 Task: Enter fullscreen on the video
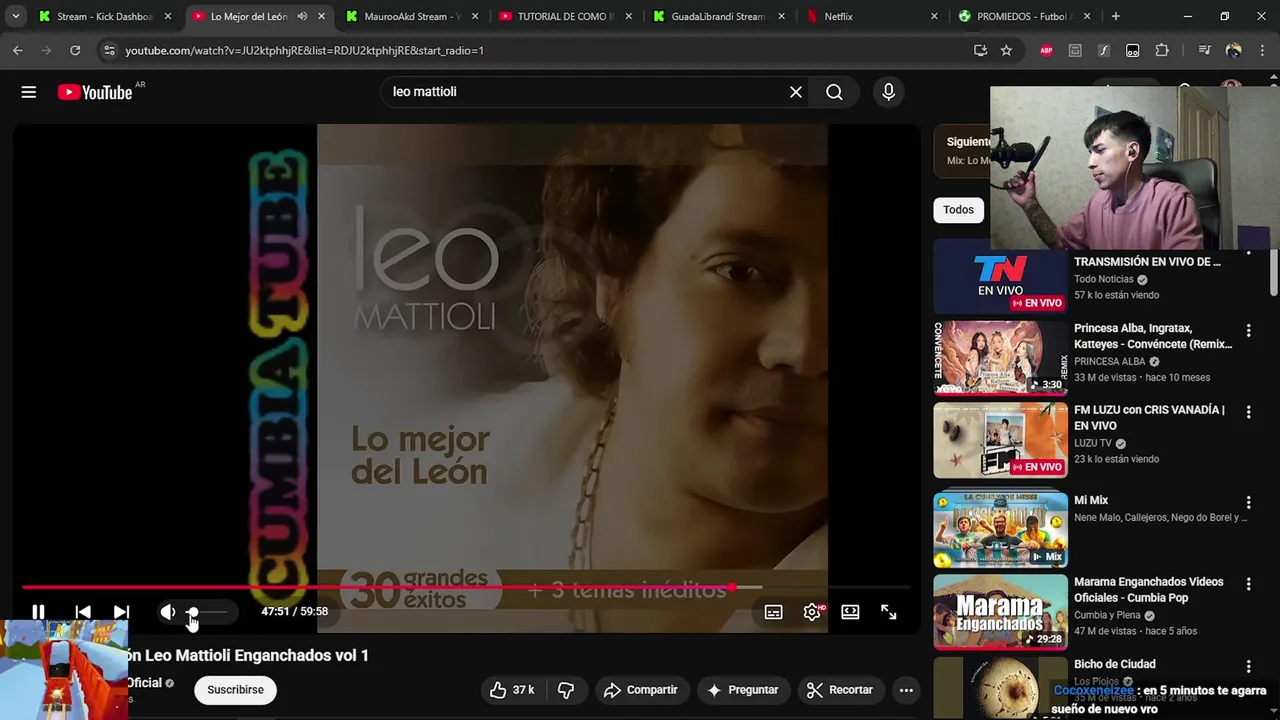click(x=888, y=612)
